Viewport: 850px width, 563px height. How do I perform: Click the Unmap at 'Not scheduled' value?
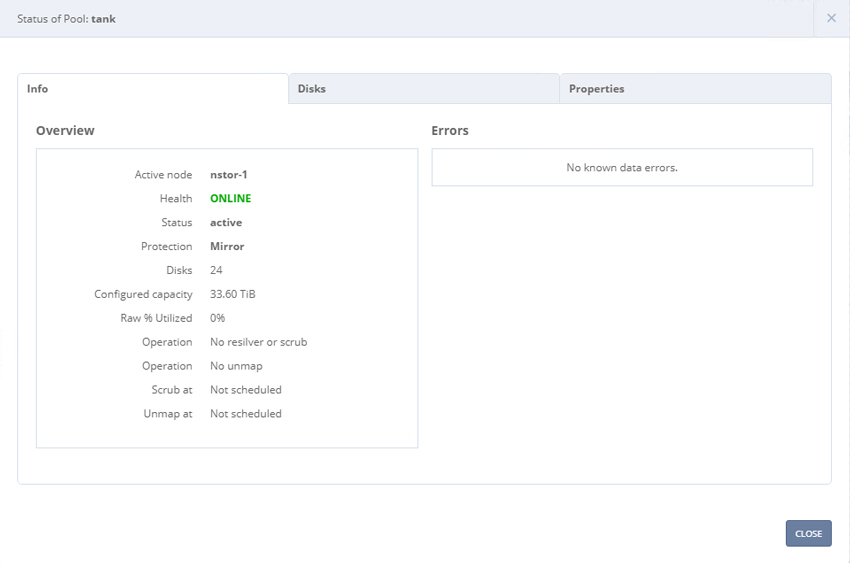[x=246, y=413]
